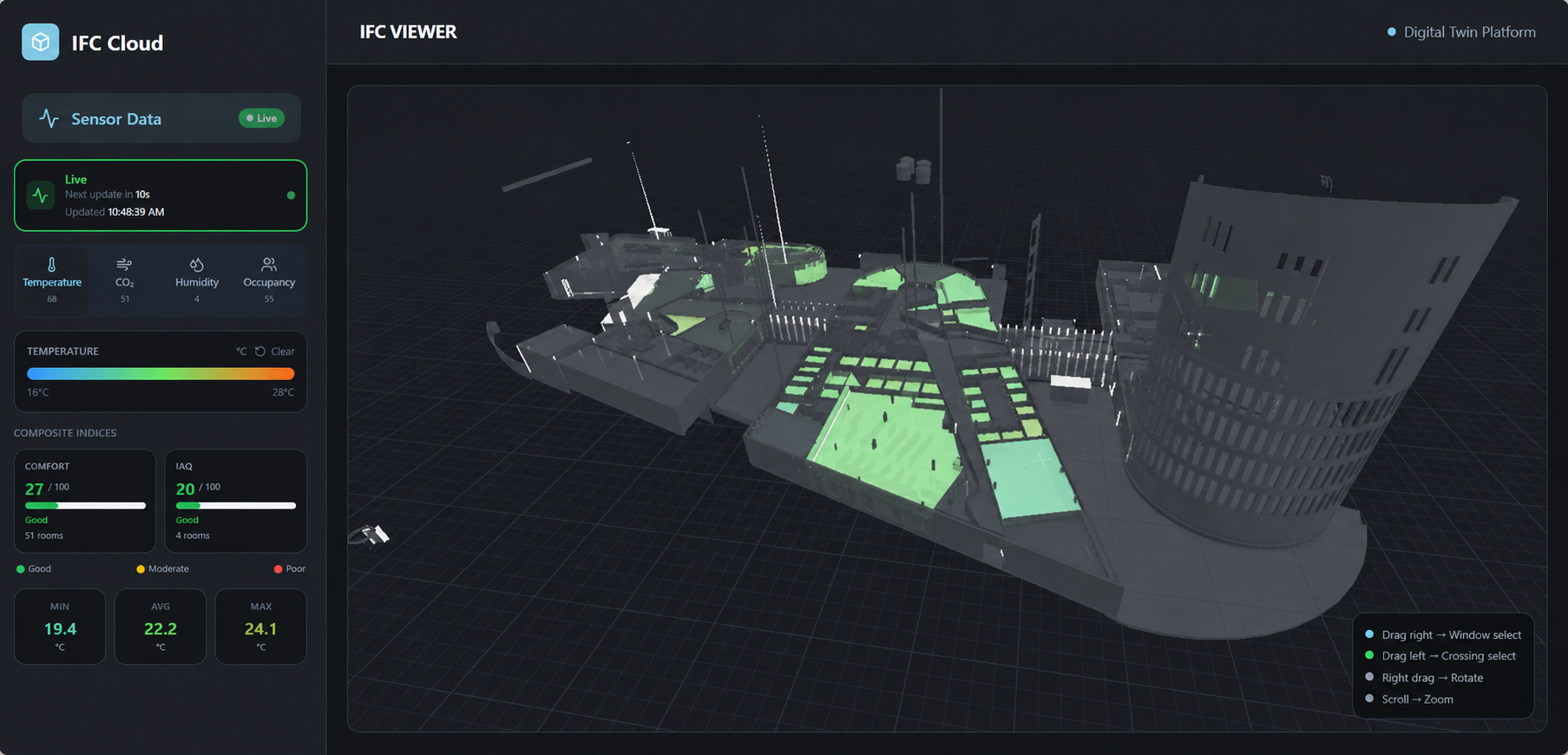This screenshot has height=755, width=1568.
Task: Click the Live status activity icon
Action: point(40,195)
